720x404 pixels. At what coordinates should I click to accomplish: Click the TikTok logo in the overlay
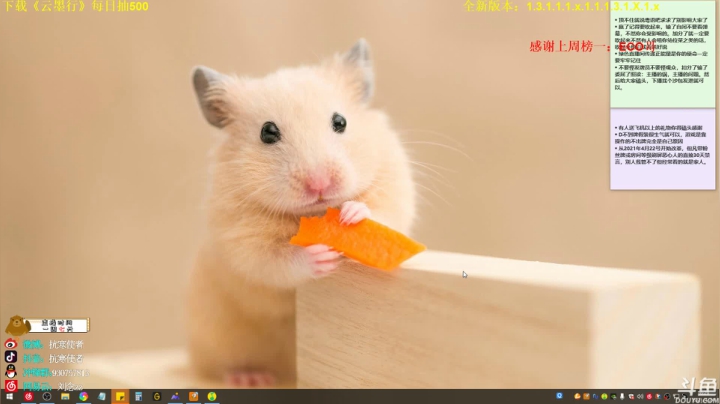[x=11, y=357]
